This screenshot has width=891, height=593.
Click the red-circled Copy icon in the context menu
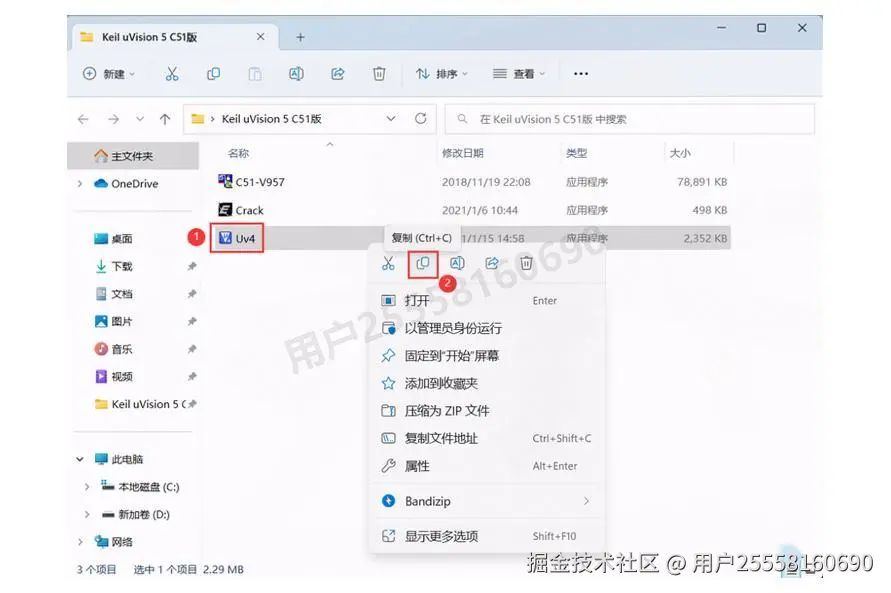click(423, 263)
